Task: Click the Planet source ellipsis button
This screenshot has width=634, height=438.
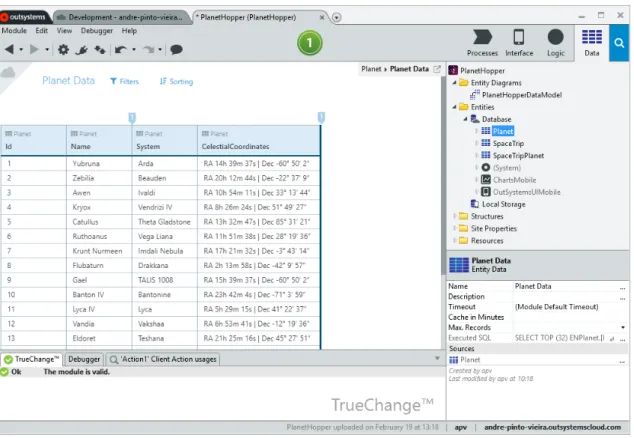Action: (x=623, y=360)
